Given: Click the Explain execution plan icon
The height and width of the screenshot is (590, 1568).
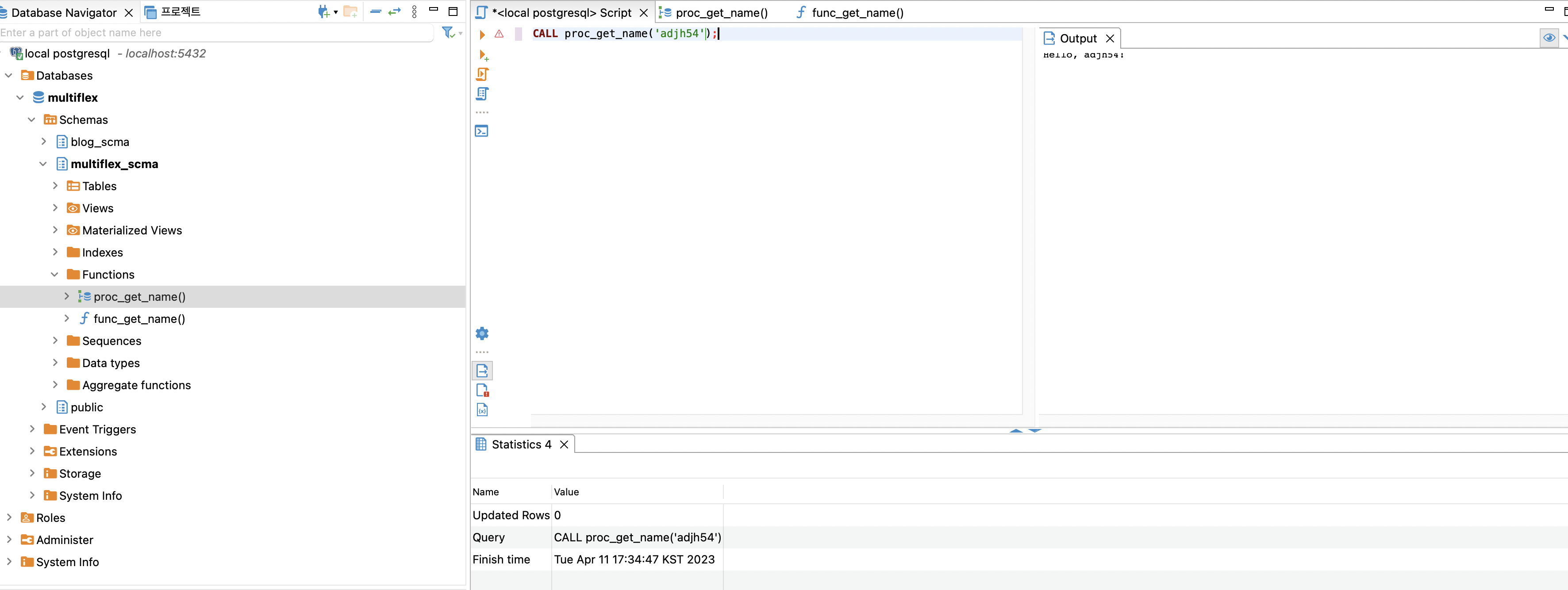Looking at the screenshot, I should click(x=482, y=94).
